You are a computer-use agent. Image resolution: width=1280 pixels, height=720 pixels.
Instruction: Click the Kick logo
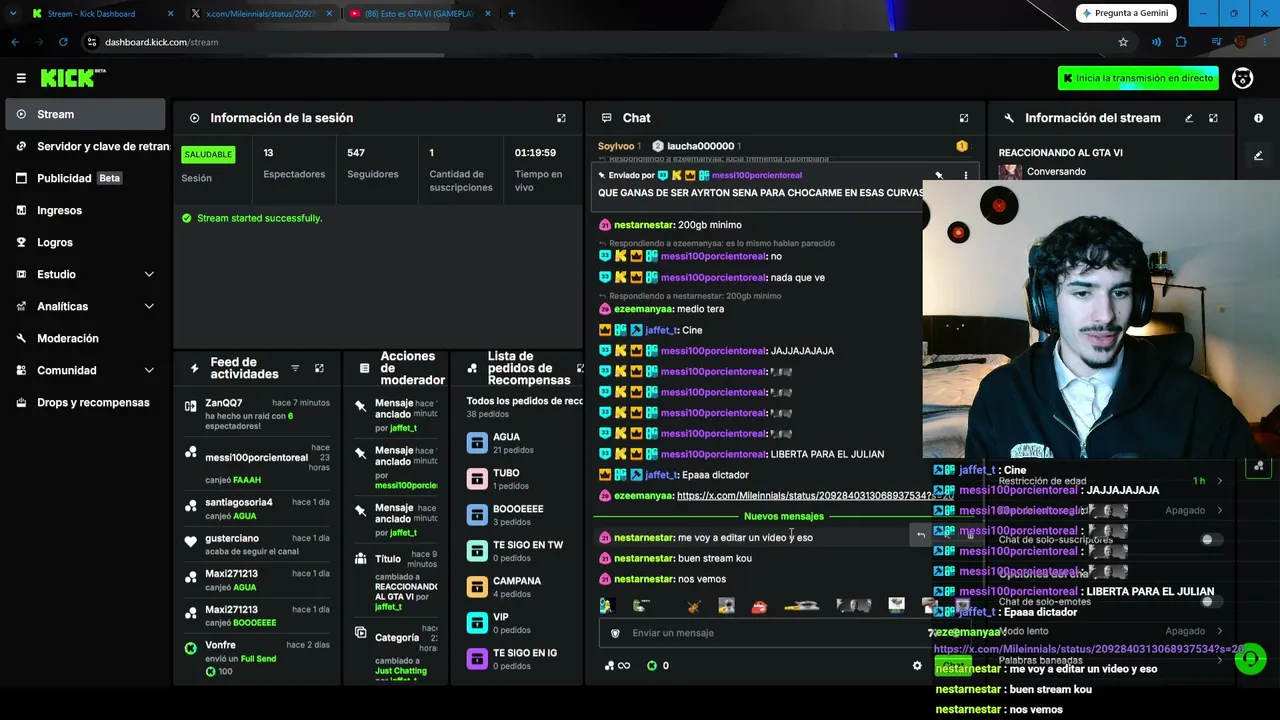pyautogui.click(x=73, y=78)
